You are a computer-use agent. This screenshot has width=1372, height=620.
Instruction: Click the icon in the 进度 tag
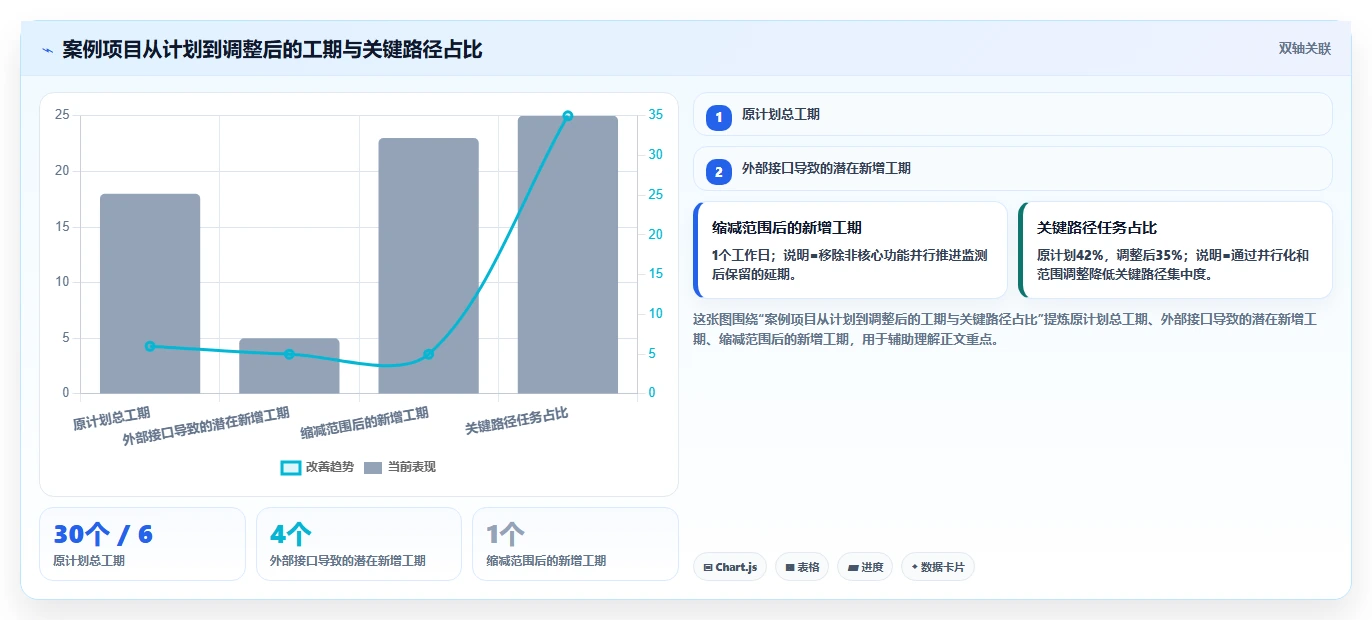pos(853,568)
